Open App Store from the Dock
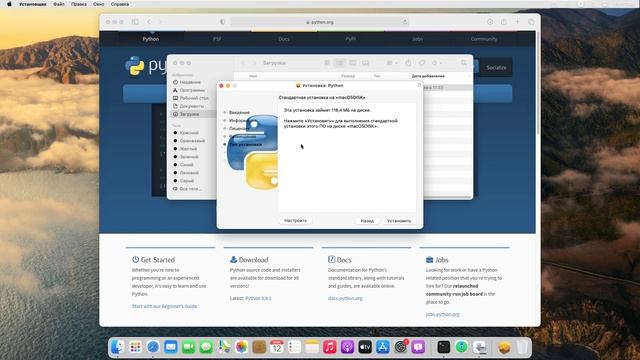 pos(382,347)
